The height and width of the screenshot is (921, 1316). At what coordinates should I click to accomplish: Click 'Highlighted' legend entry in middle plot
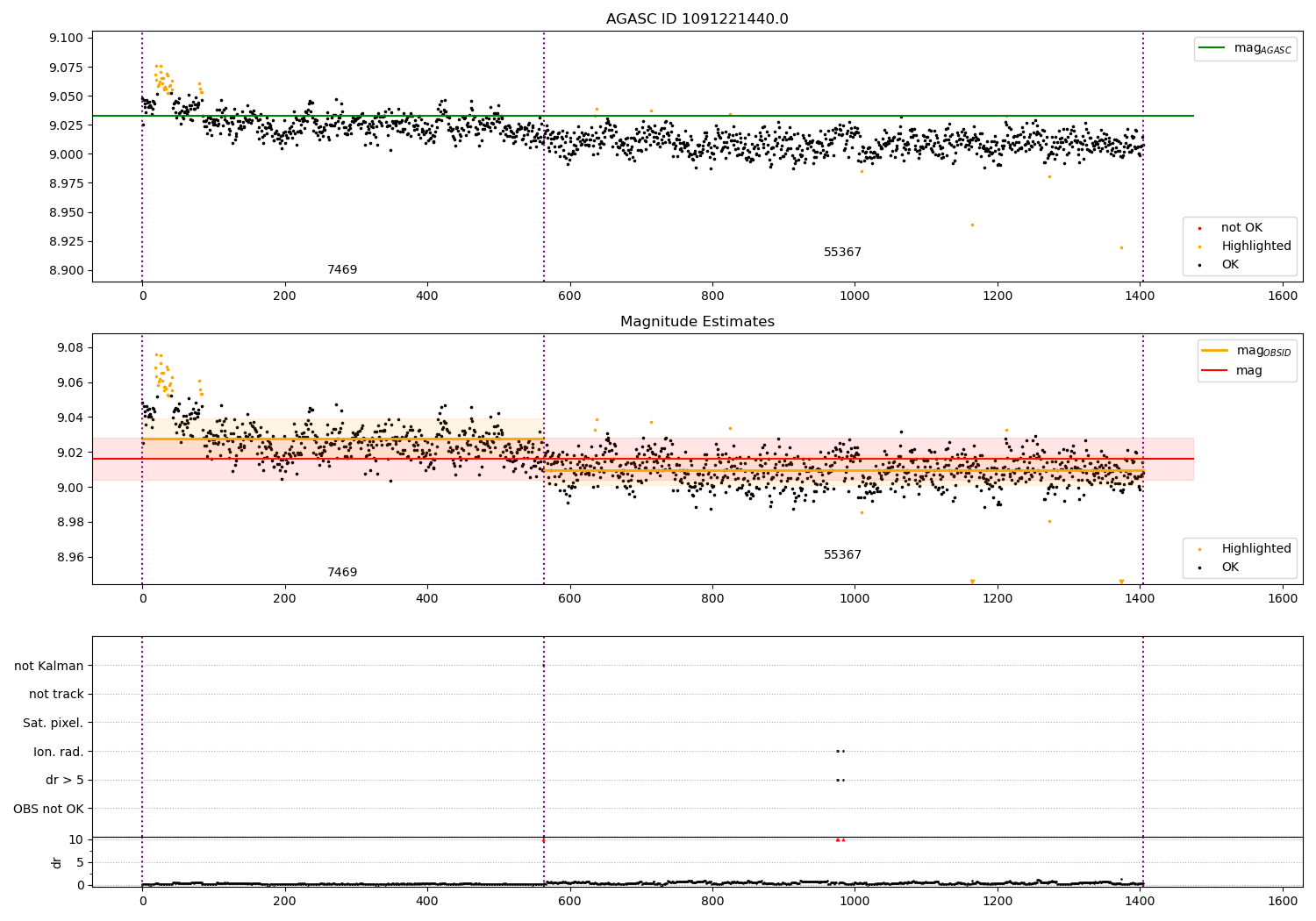coord(1245,549)
